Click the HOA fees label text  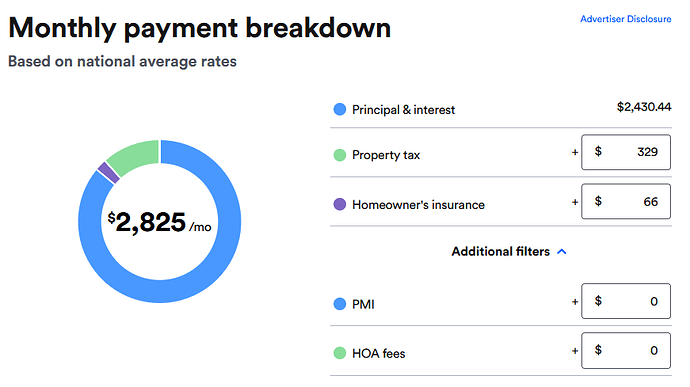[378, 354]
